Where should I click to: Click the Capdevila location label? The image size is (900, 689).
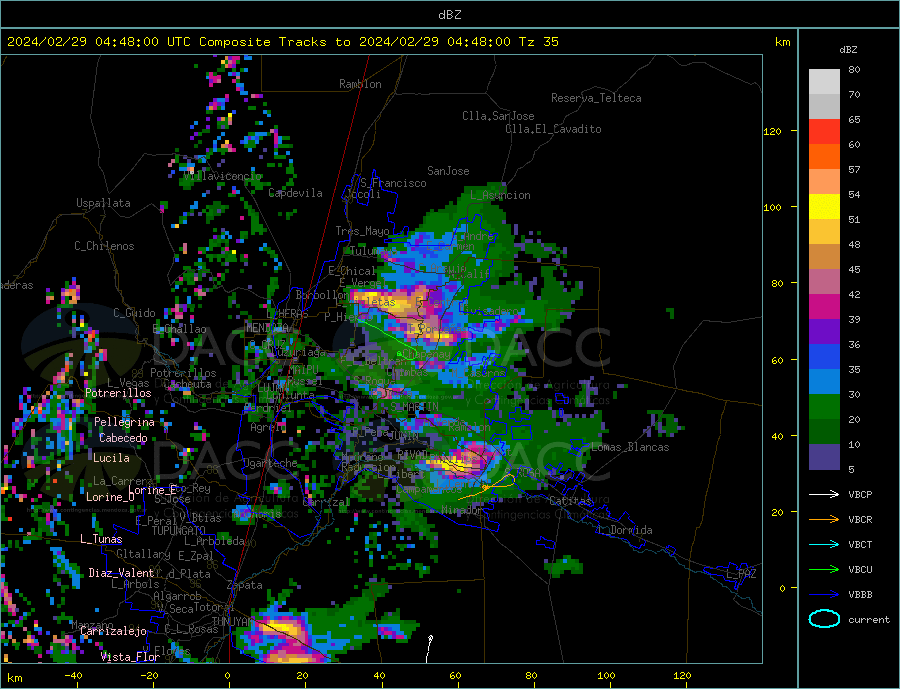click(x=296, y=193)
